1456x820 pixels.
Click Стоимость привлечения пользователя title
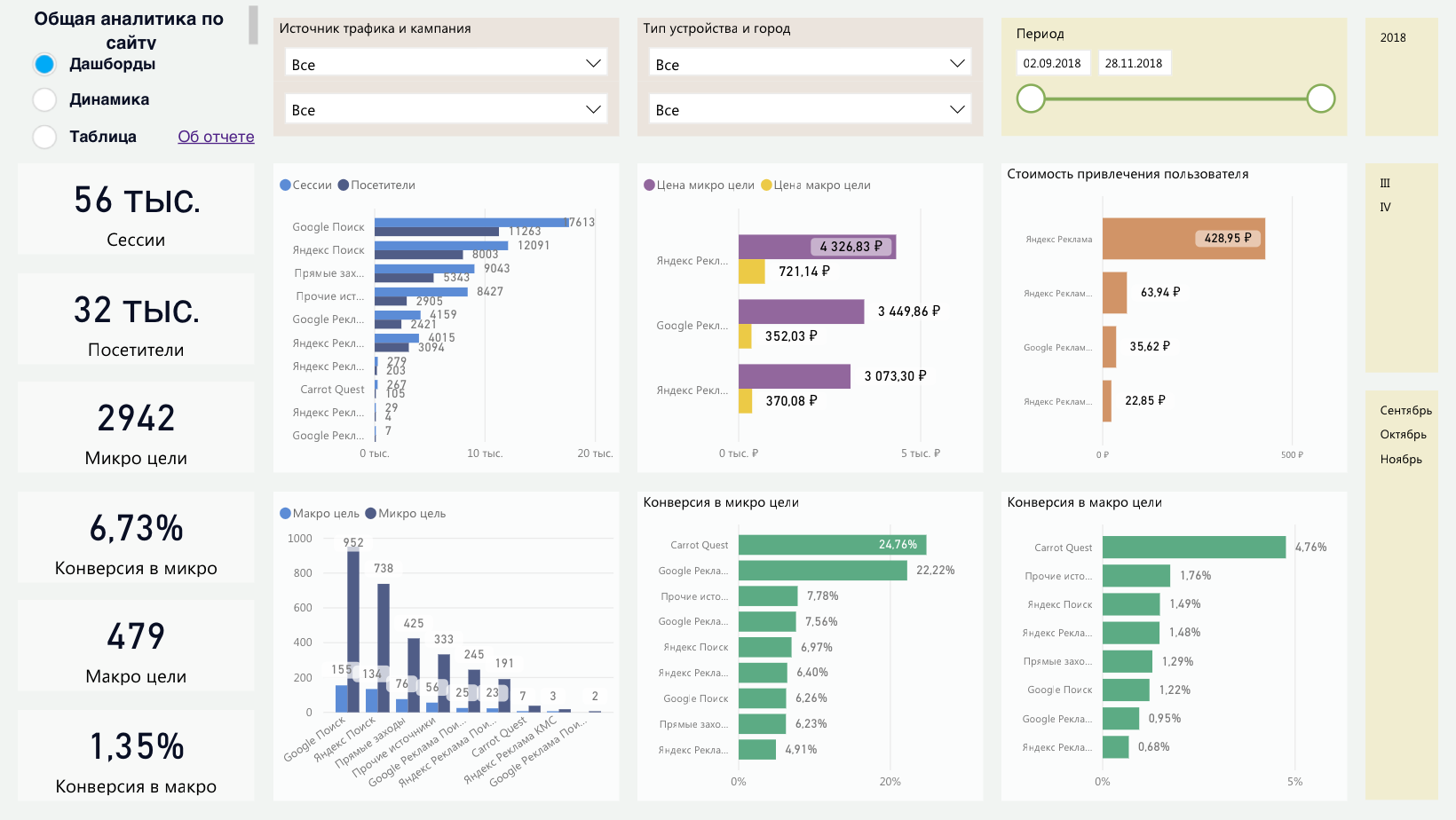tap(1128, 174)
